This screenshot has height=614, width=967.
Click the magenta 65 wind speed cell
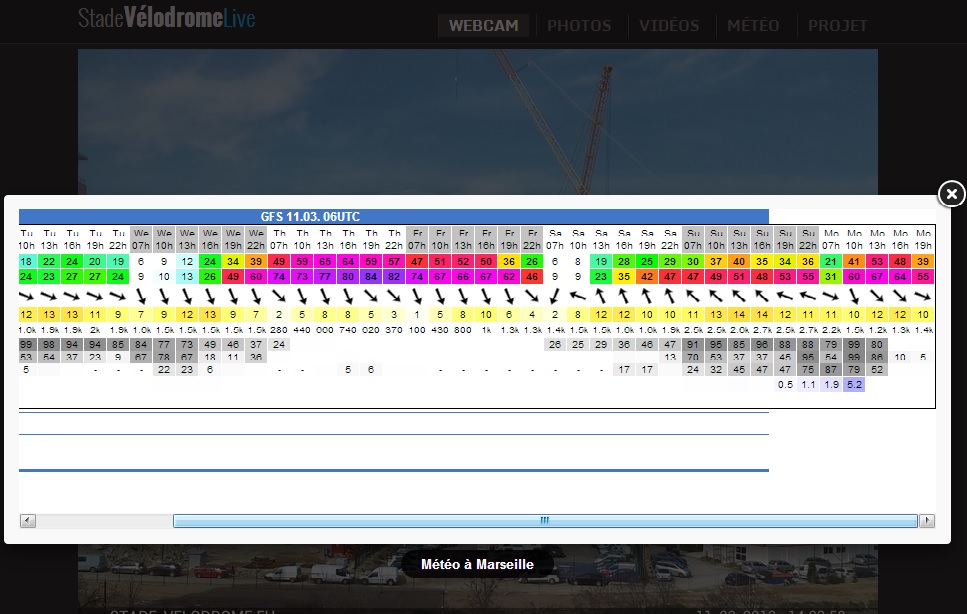coord(325,261)
